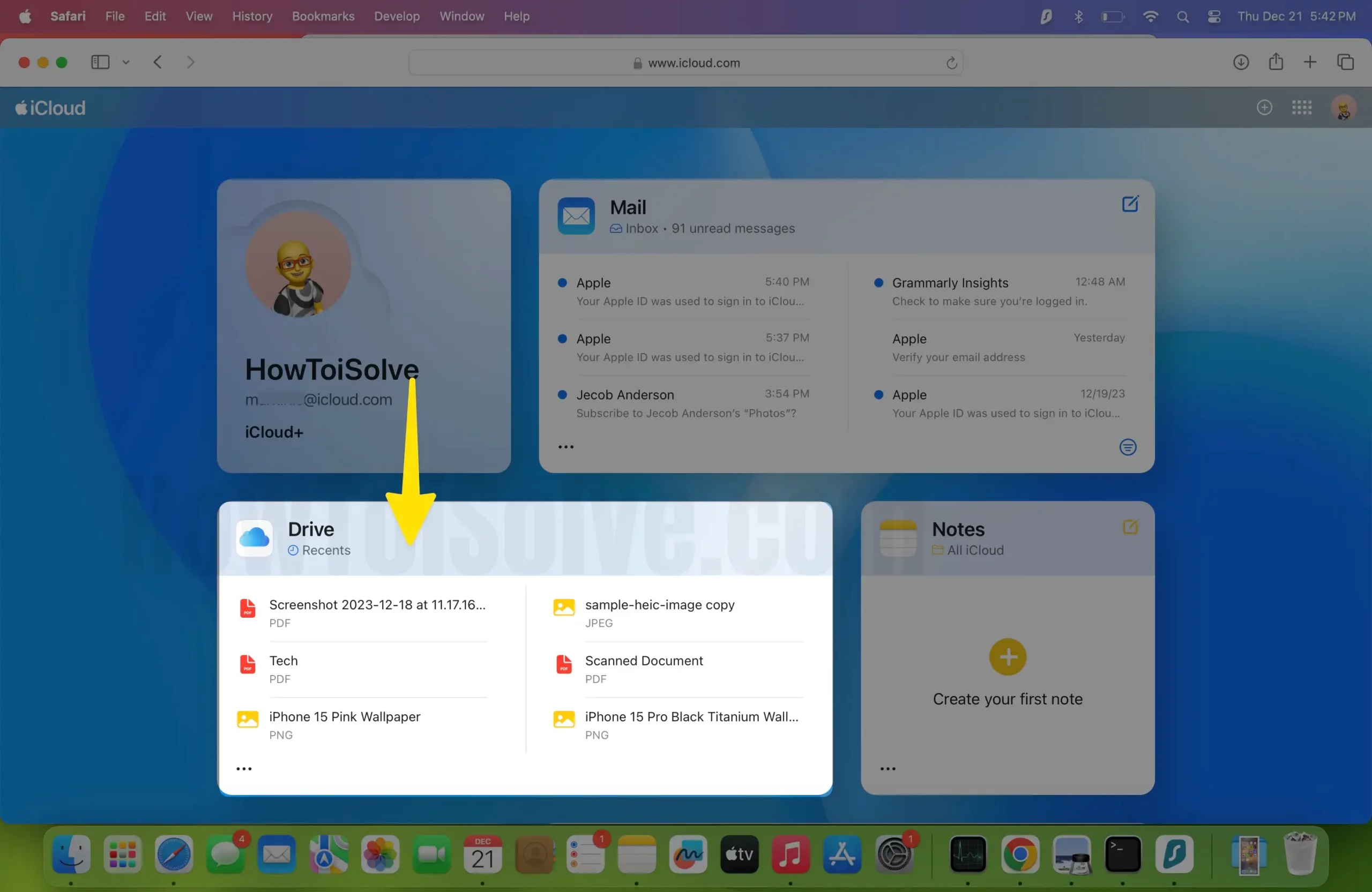Show the tab overview icon
The image size is (1372, 892).
[1345, 62]
